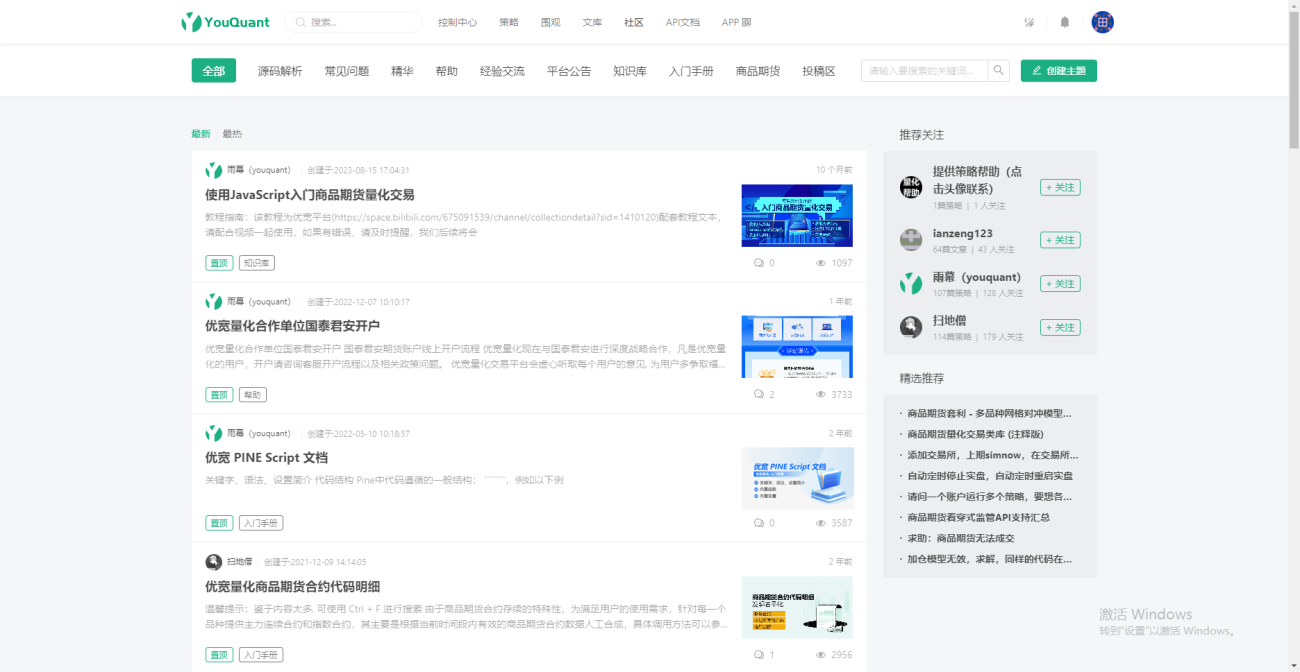Screen dimensions: 1300x672
Task: Open featured item 求助: 商品期货无法成交
Action: point(960,538)
